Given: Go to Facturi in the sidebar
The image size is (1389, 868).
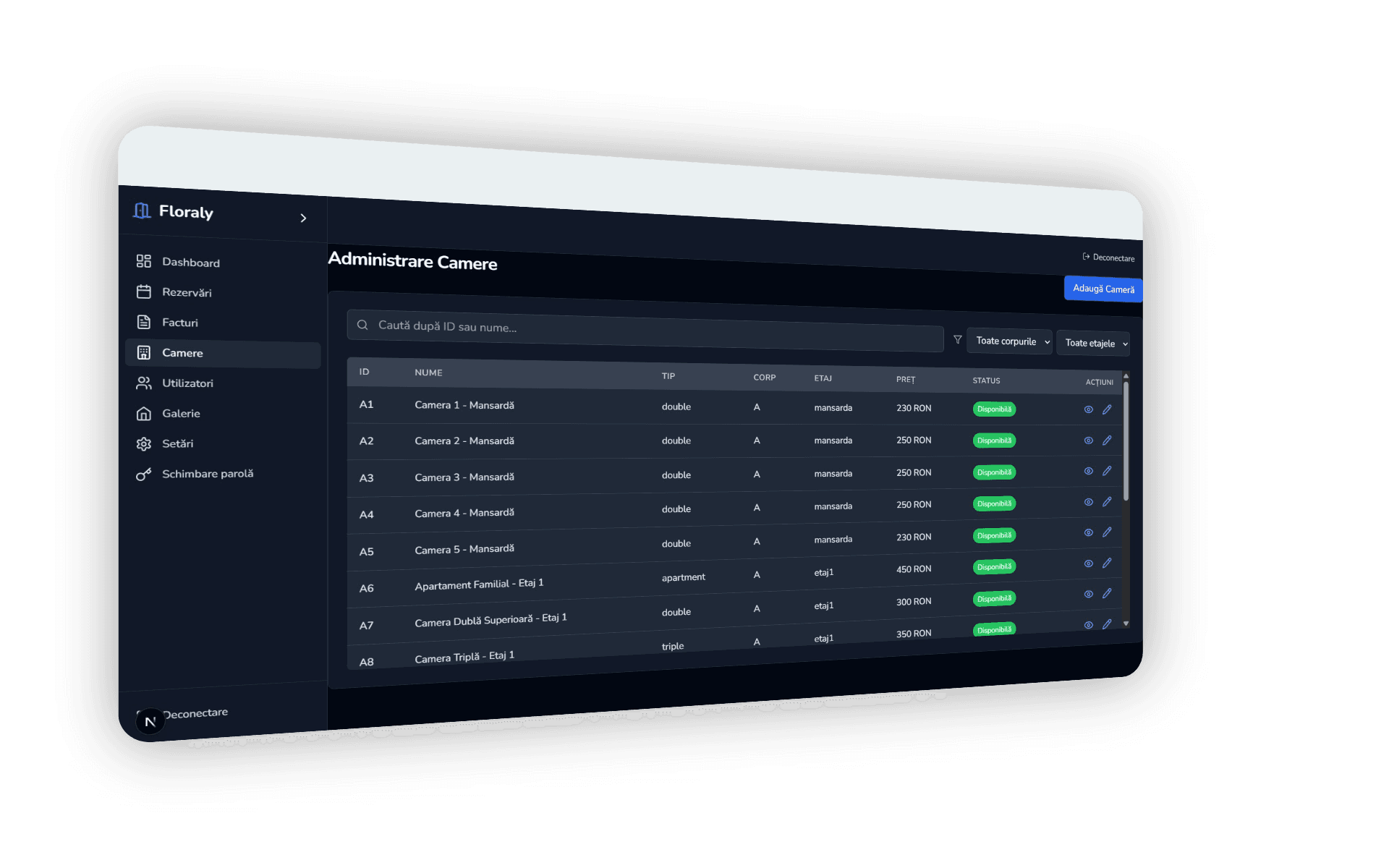Looking at the screenshot, I should pos(179,323).
